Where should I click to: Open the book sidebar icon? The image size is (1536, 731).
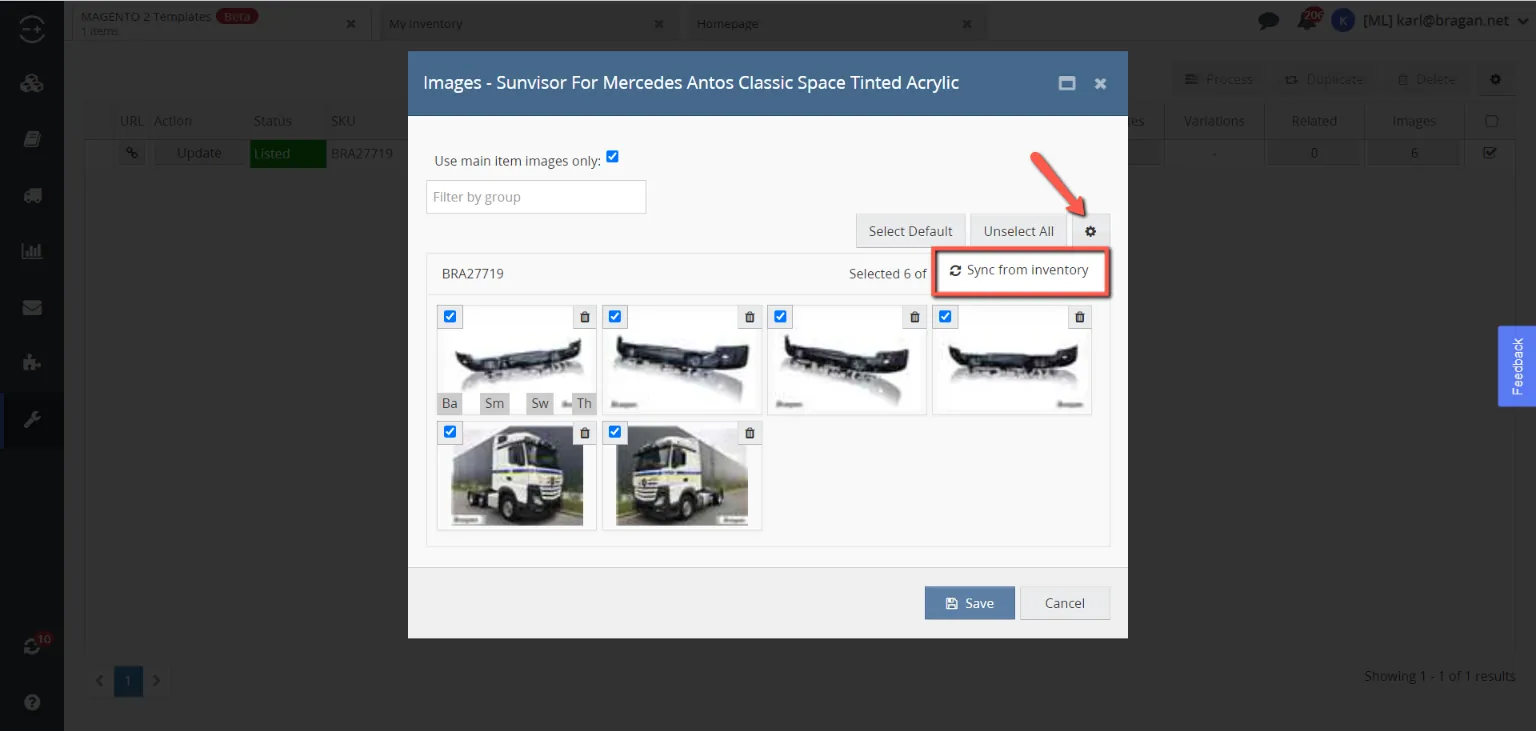[32, 140]
